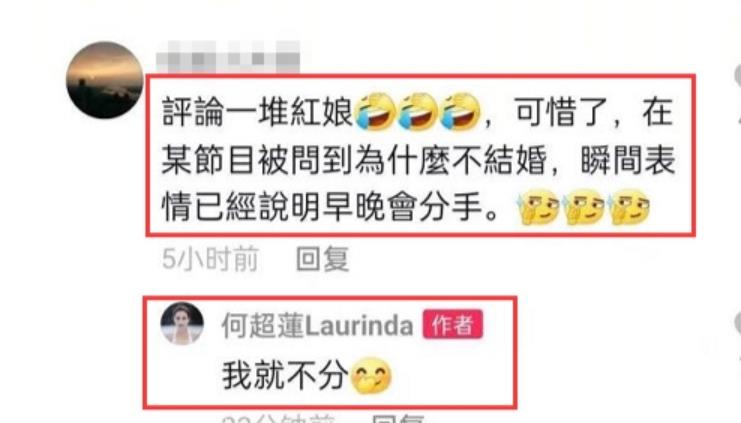The height and width of the screenshot is (423, 741).
Task: Click the 5小时前 timestamp
Action: coord(210,259)
